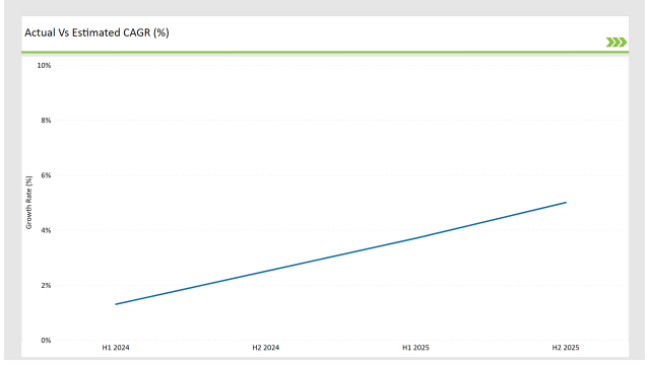This screenshot has width=650, height=365.
Task: Click the 4% y-axis label
Action: coord(46,231)
